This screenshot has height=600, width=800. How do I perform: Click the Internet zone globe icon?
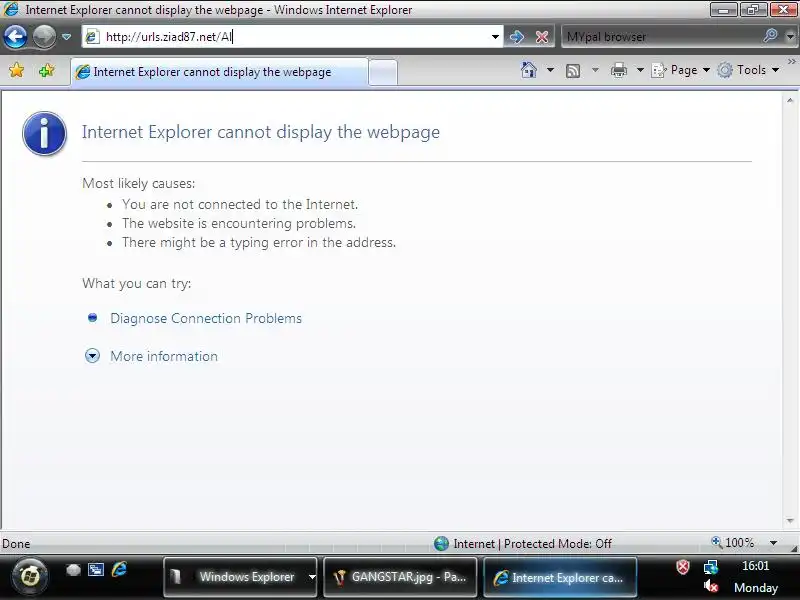pos(441,543)
